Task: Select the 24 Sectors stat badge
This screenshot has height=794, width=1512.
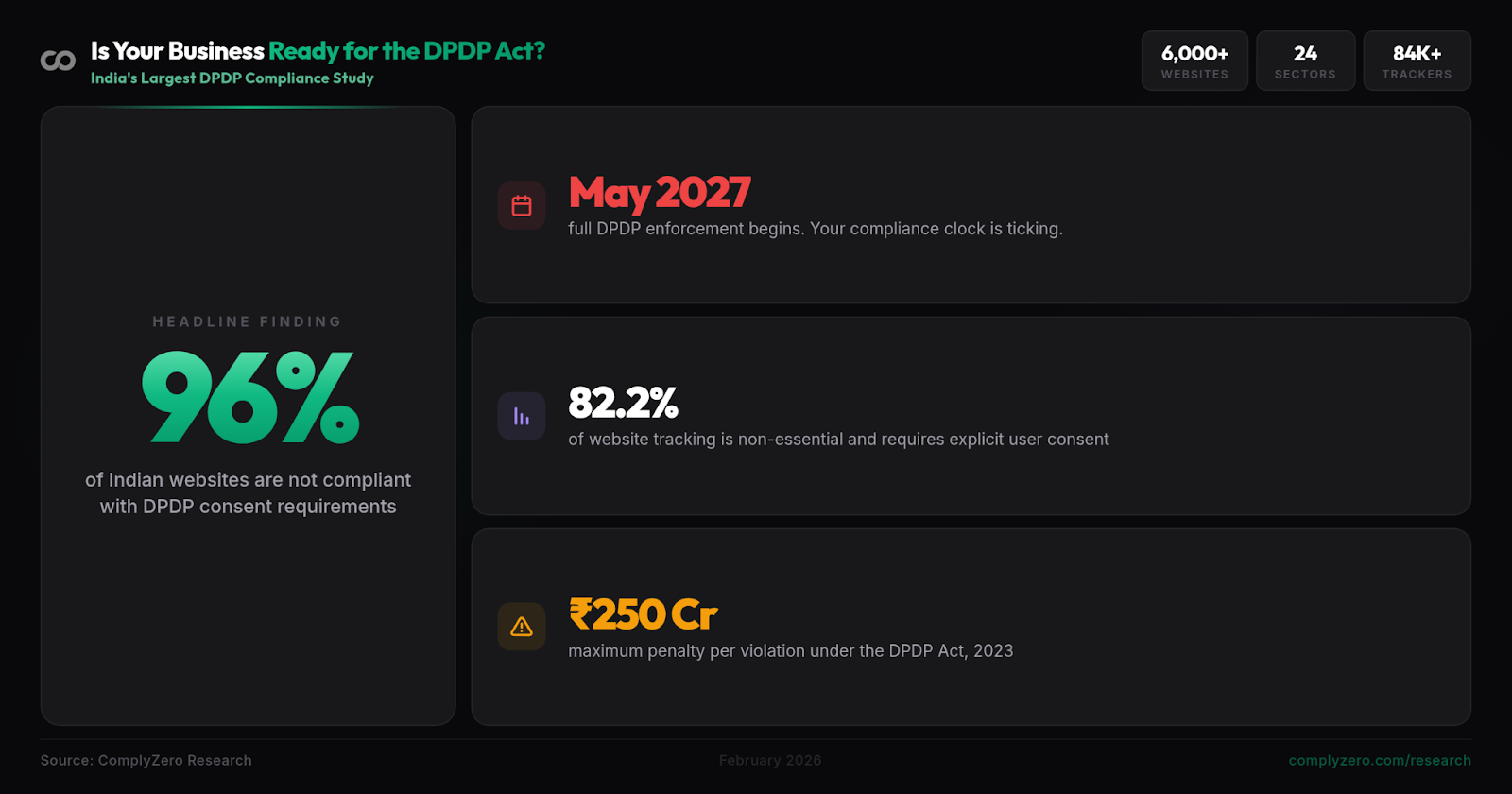Action: (x=1305, y=60)
